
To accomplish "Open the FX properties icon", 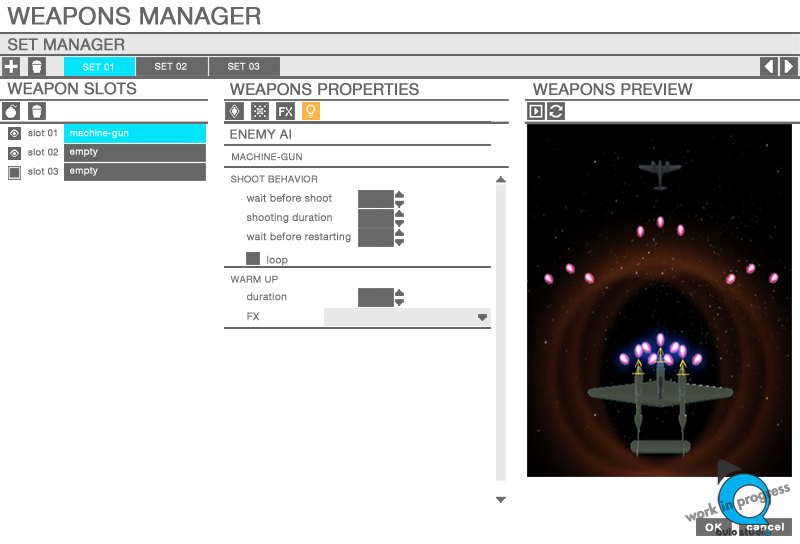I will (x=285, y=111).
